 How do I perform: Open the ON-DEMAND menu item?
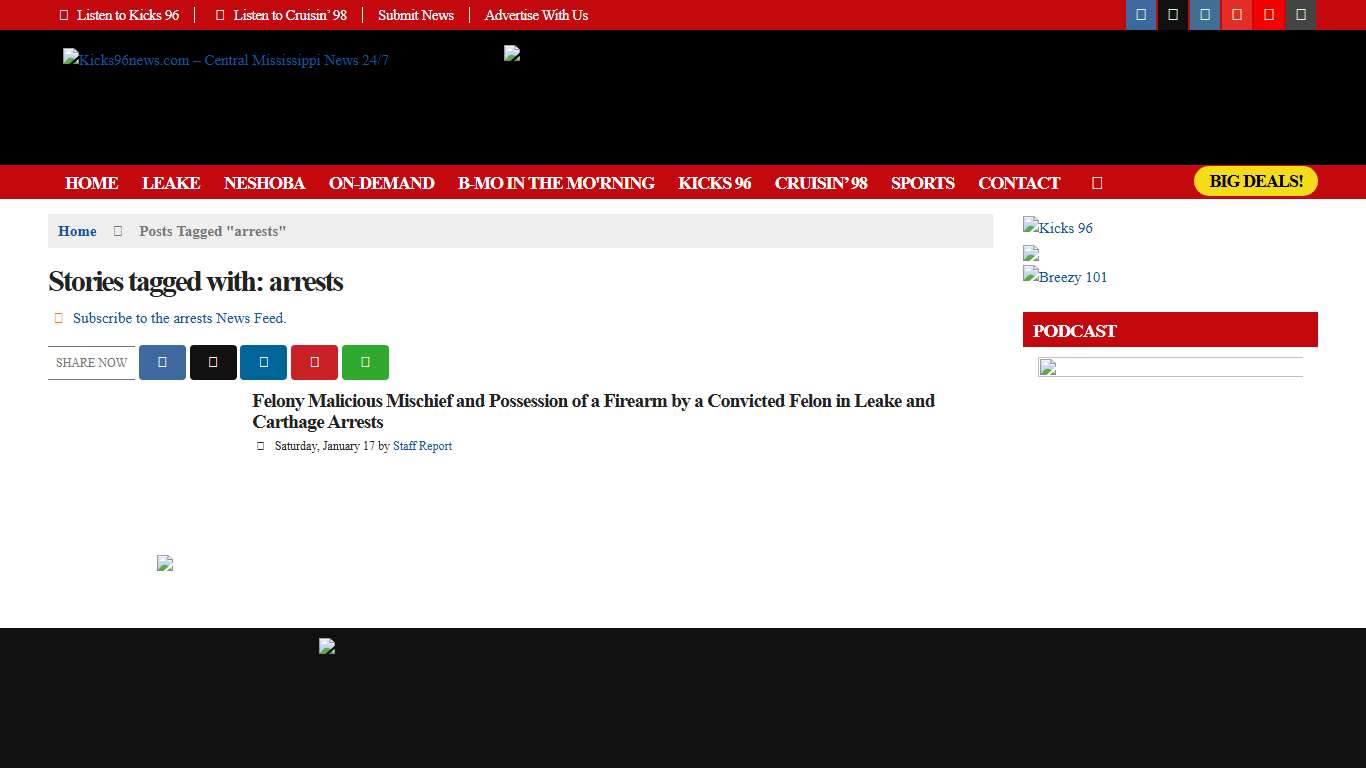(381, 183)
